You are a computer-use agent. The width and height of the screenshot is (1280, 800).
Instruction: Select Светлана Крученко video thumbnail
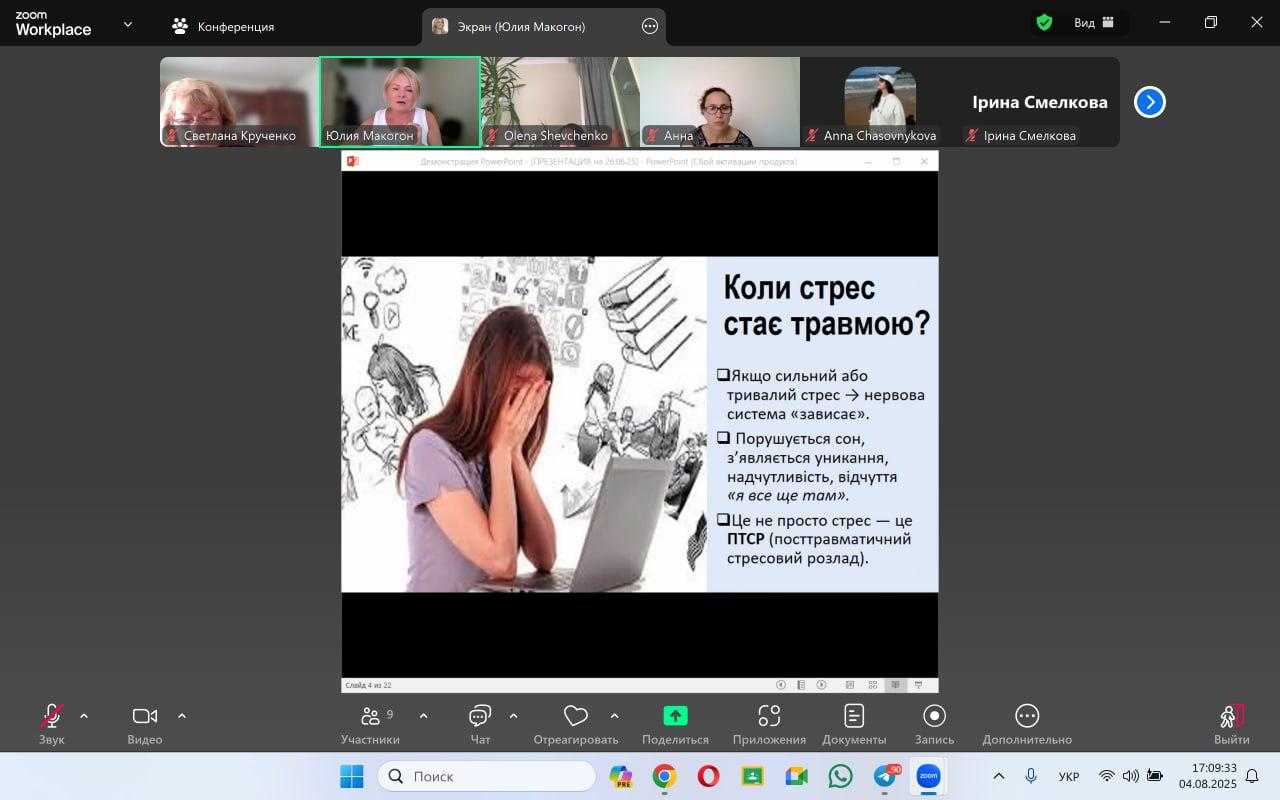(239, 102)
